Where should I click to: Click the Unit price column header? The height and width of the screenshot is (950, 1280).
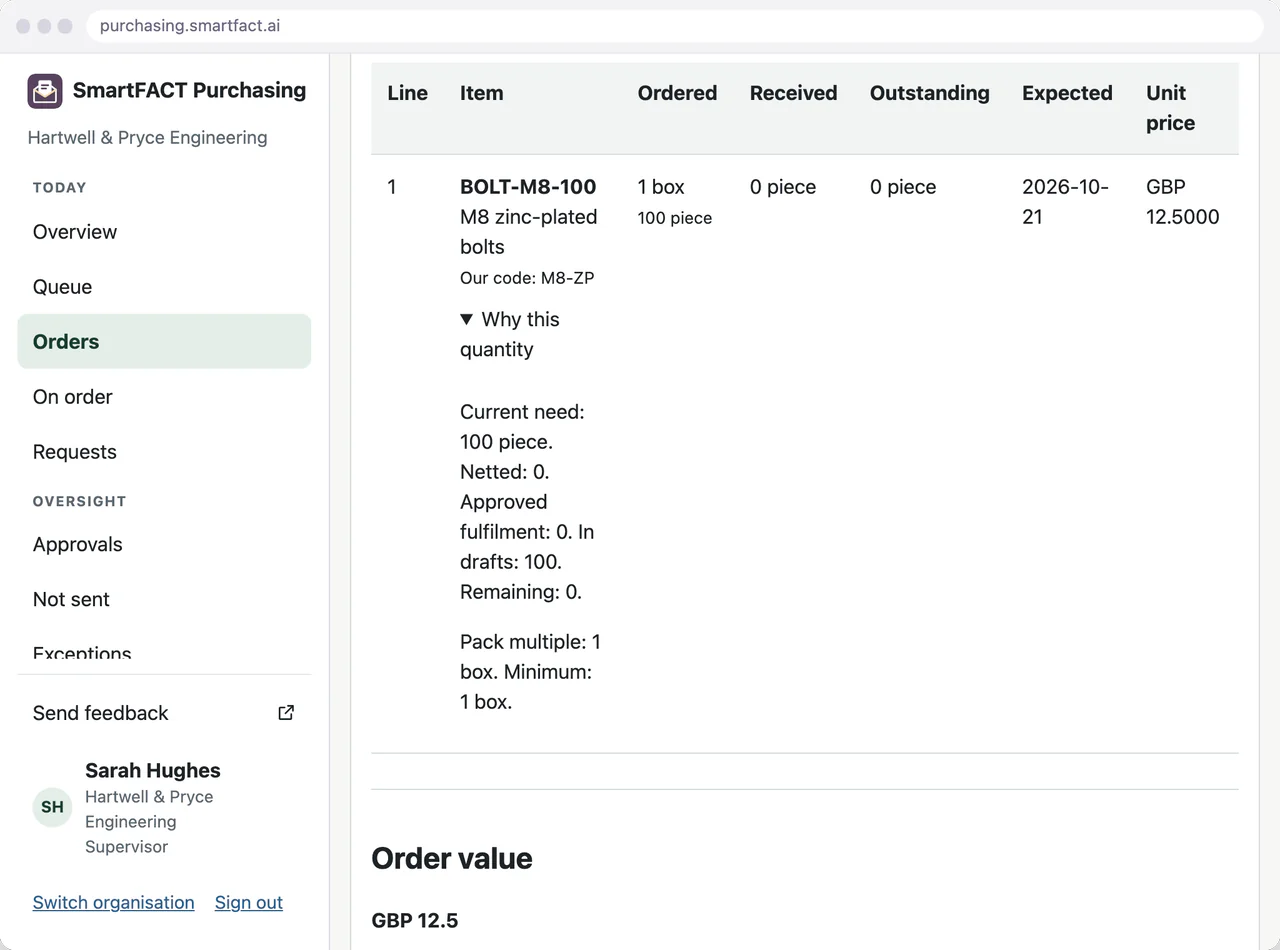coord(1170,108)
